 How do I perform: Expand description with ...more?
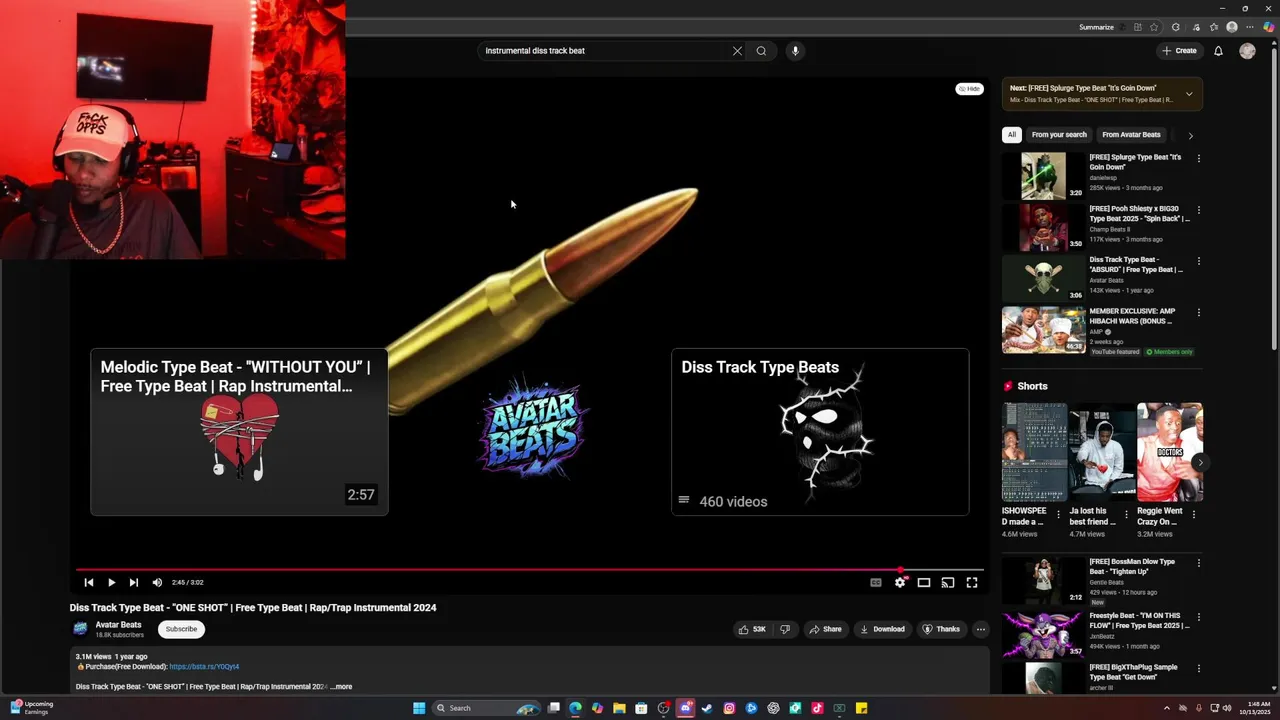coord(342,687)
